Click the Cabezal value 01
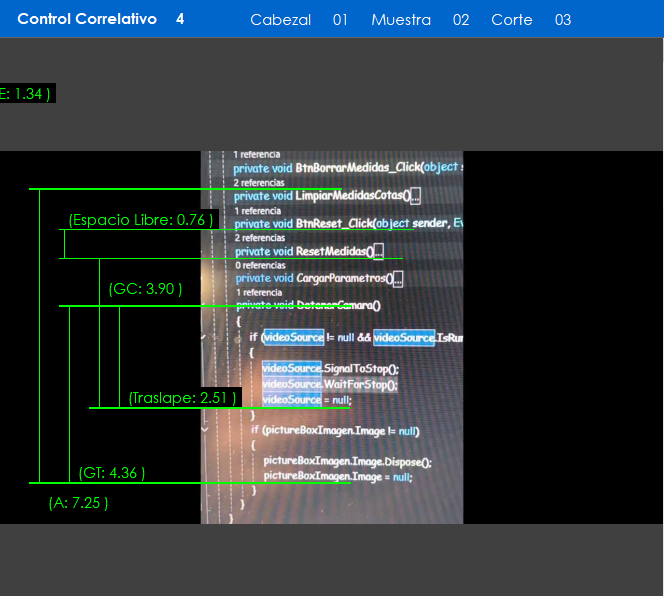 (341, 20)
